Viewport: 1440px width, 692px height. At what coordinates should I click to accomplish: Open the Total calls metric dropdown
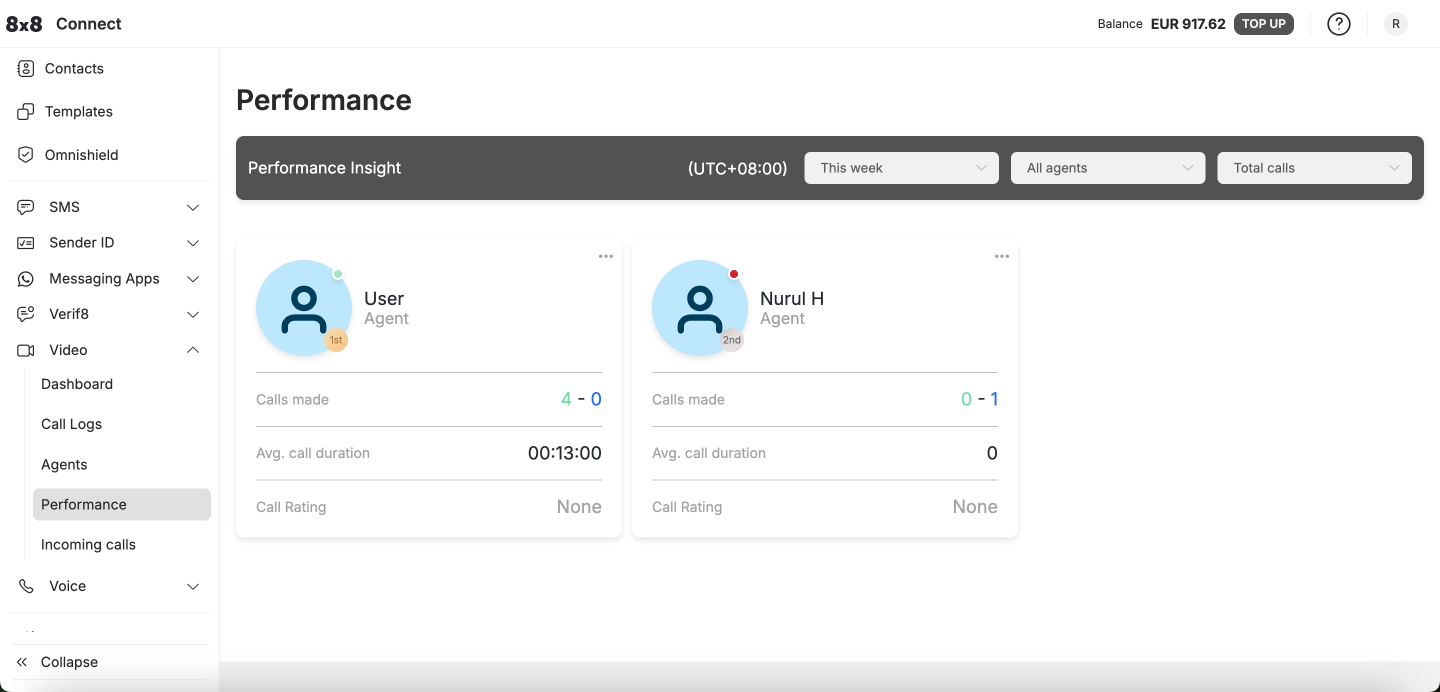1314,168
